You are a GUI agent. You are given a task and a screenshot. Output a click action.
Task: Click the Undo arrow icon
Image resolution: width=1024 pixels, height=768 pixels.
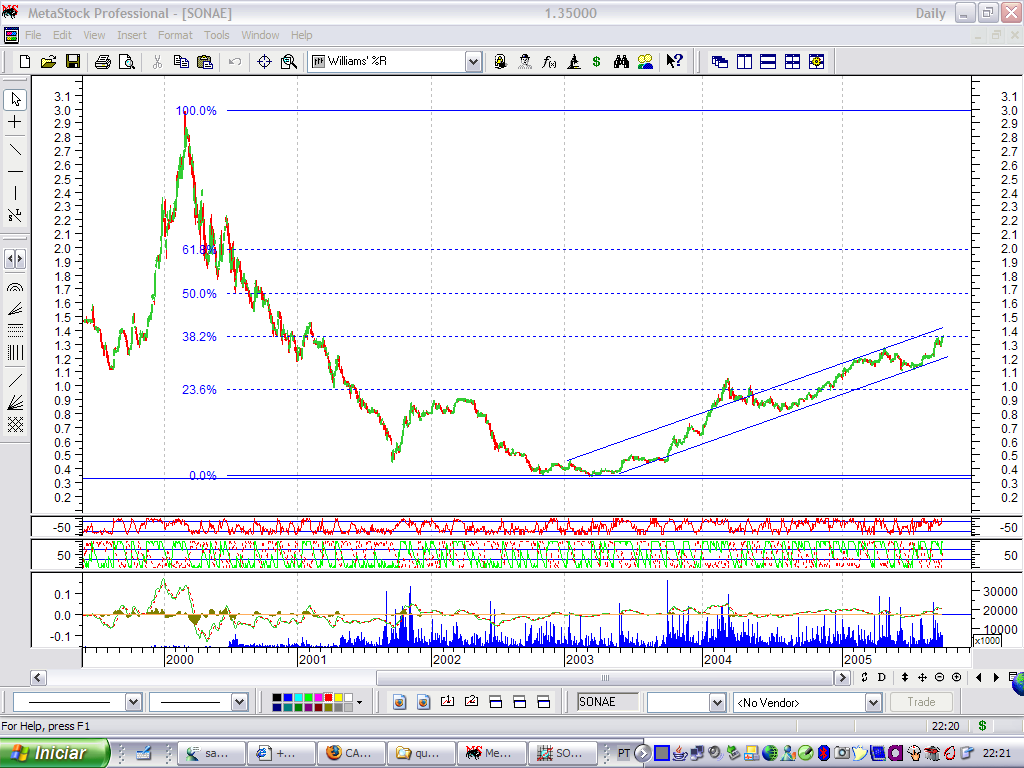[235, 61]
